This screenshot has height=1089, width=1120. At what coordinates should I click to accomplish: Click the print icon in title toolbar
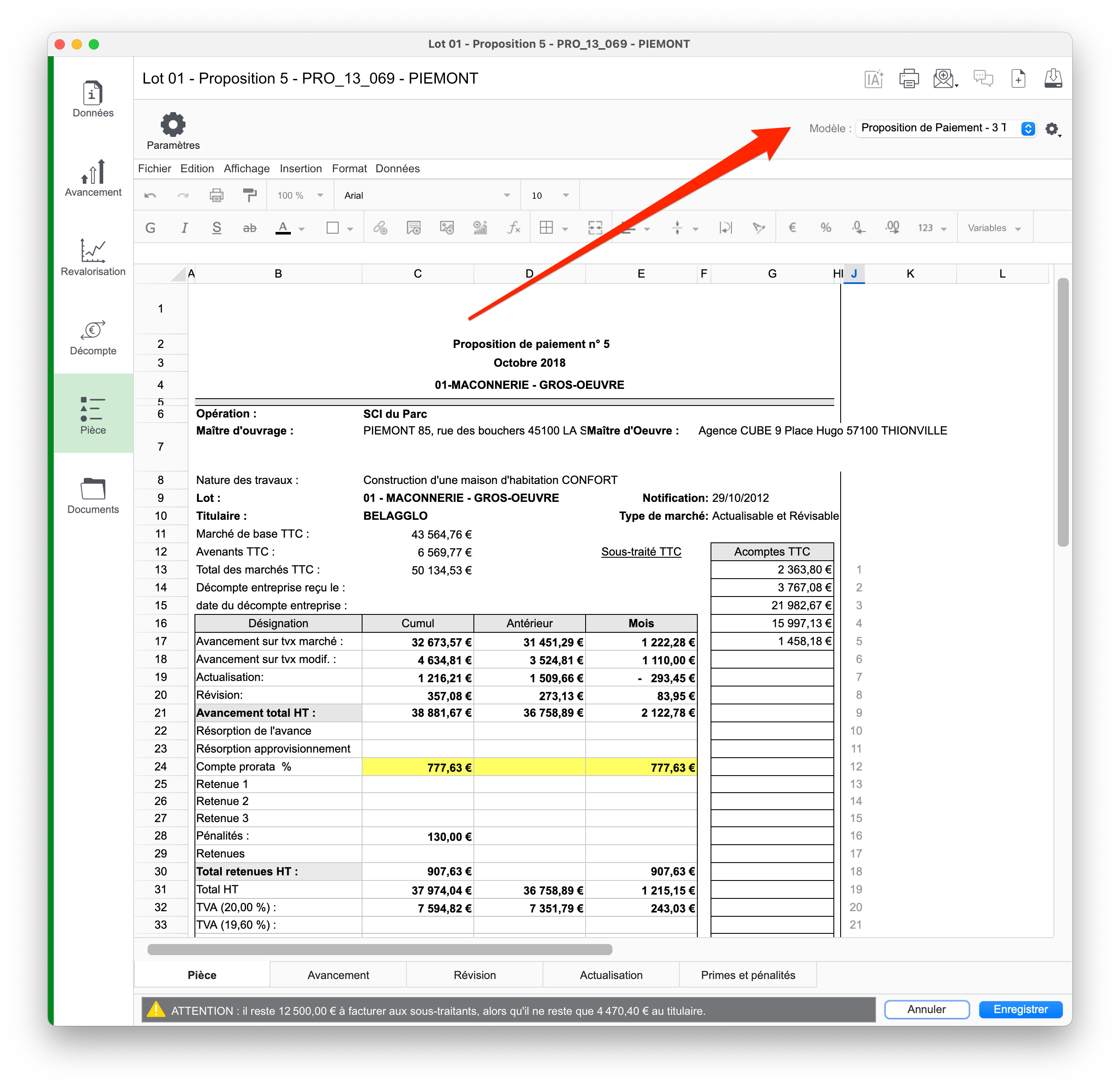[908, 78]
